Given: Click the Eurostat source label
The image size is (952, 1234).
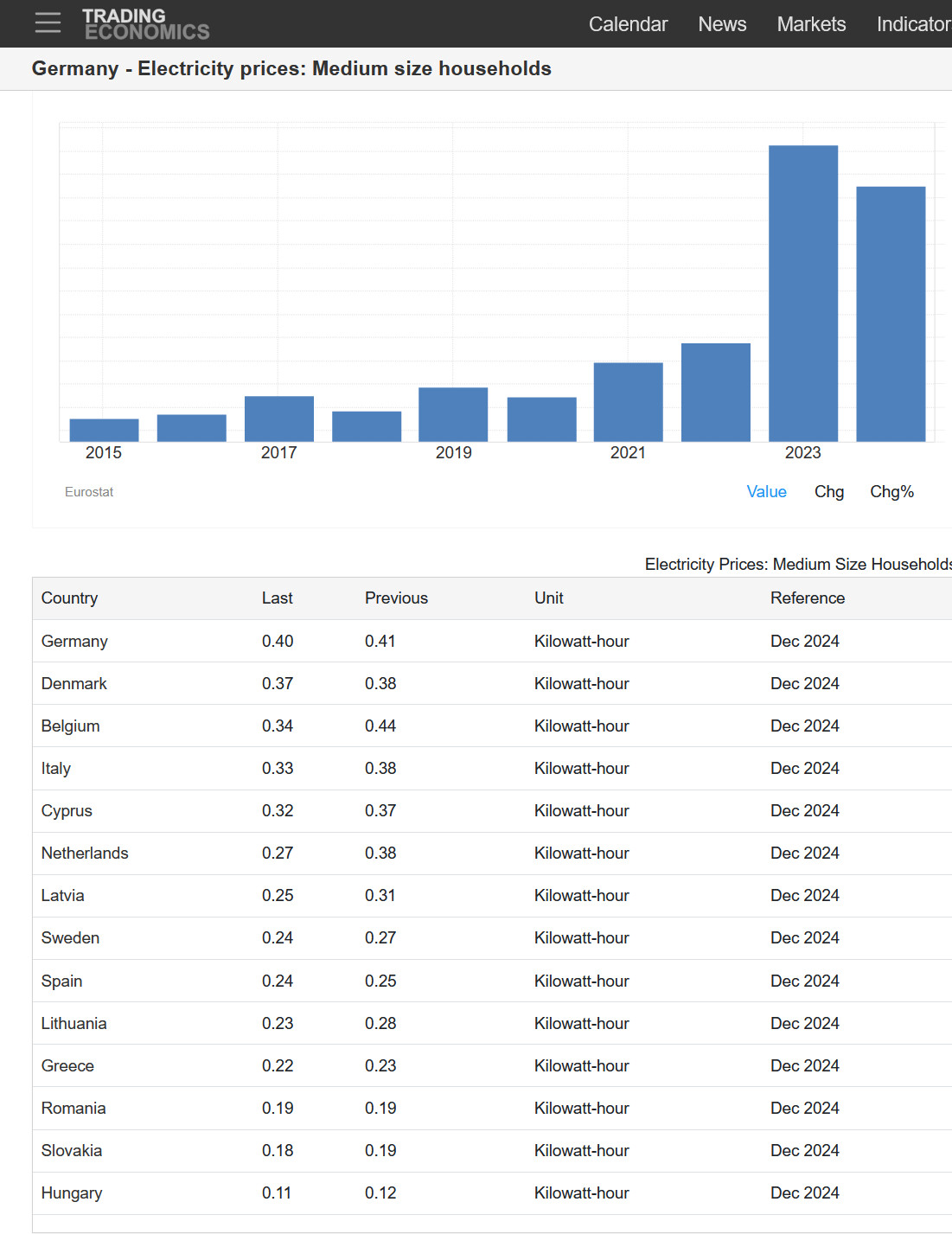Looking at the screenshot, I should coord(89,491).
